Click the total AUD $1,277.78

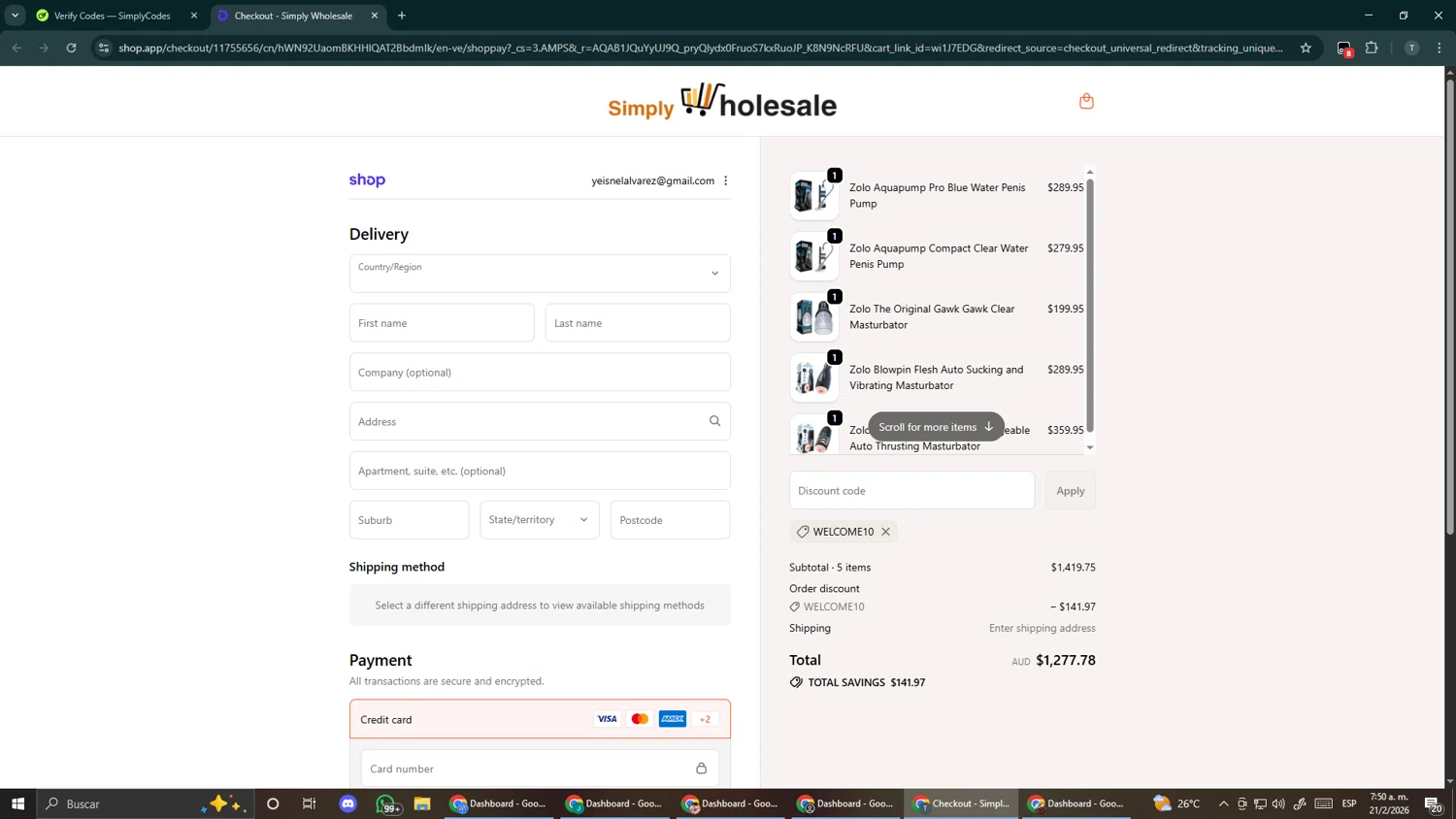point(1053,661)
